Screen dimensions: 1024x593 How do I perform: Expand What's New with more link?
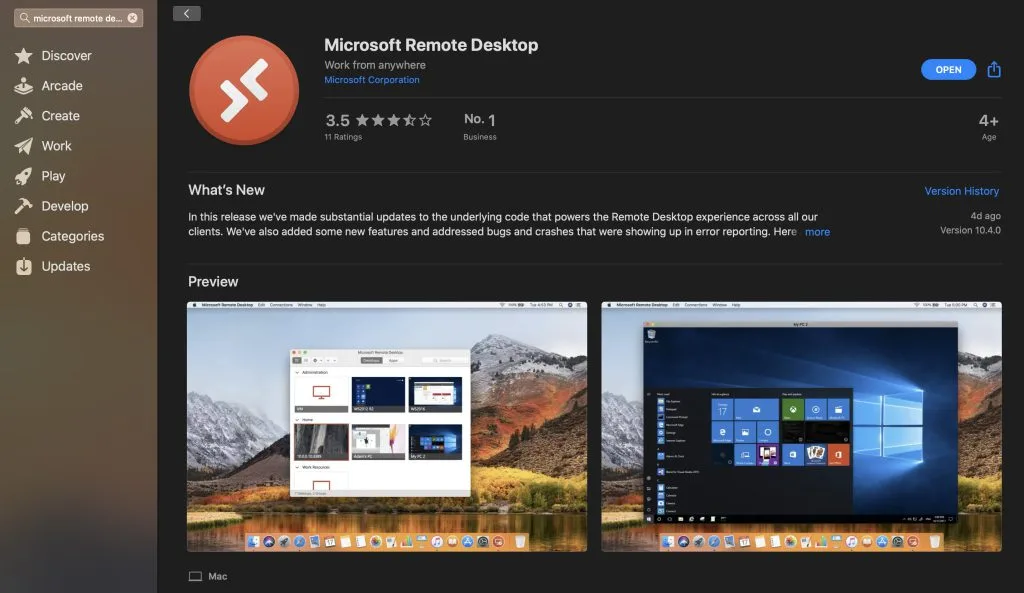pyautogui.click(x=817, y=232)
